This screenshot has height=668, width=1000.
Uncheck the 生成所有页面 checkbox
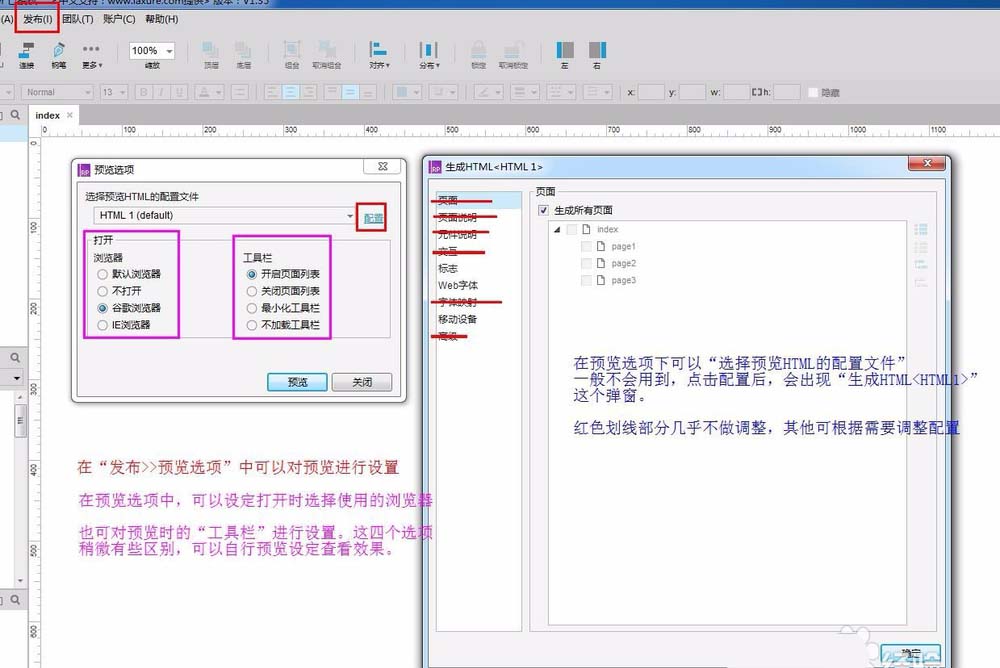pos(543,210)
